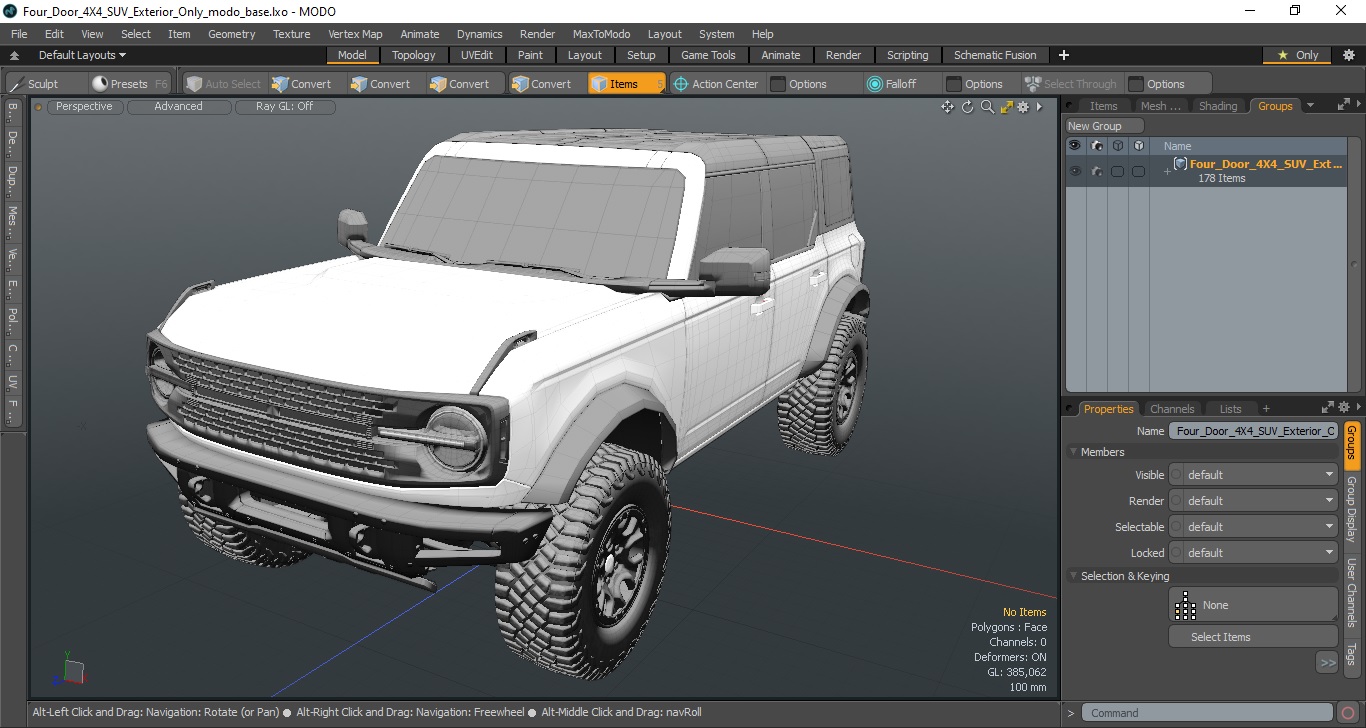
Task: Select the Sculpt tool
Action: [x=34, y=84]
